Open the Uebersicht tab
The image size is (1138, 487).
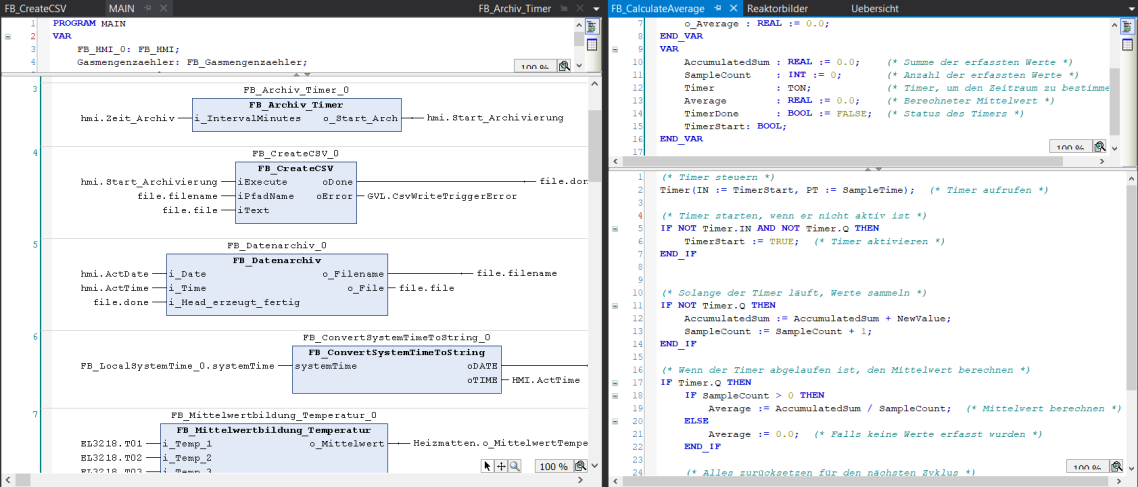(875, 9)
